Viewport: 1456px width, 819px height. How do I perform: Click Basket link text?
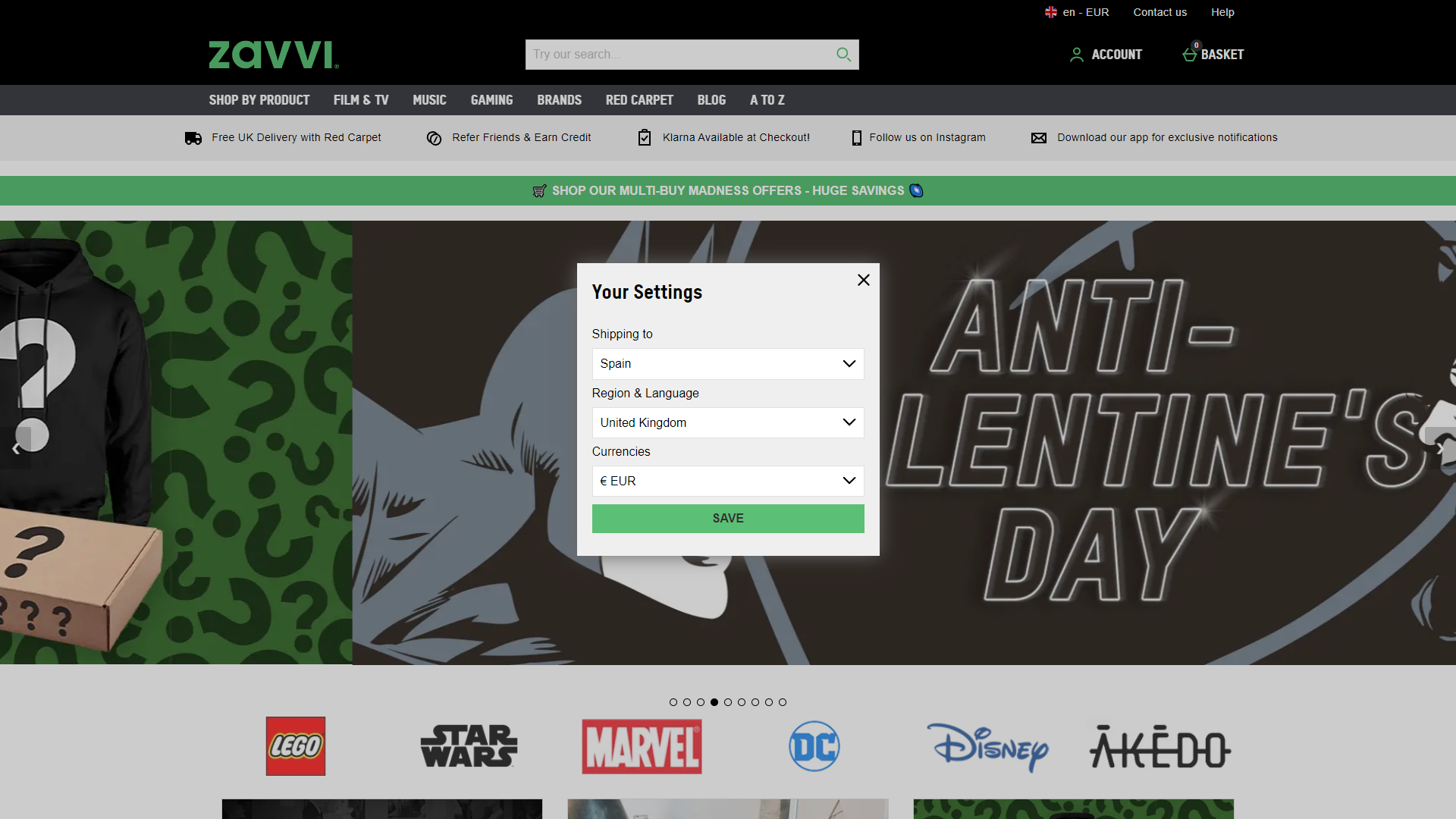click(1222, 55)
